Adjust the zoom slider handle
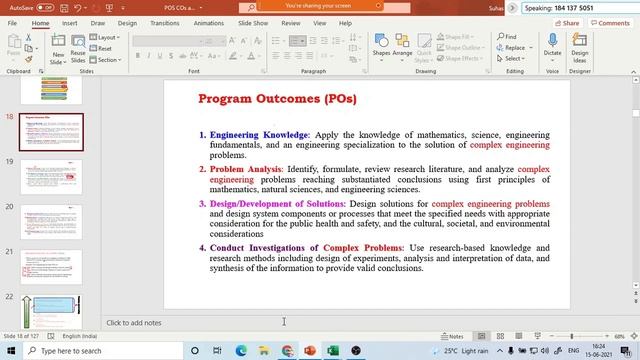This screenshot has height=360, width=640. [x=572, y=336]
